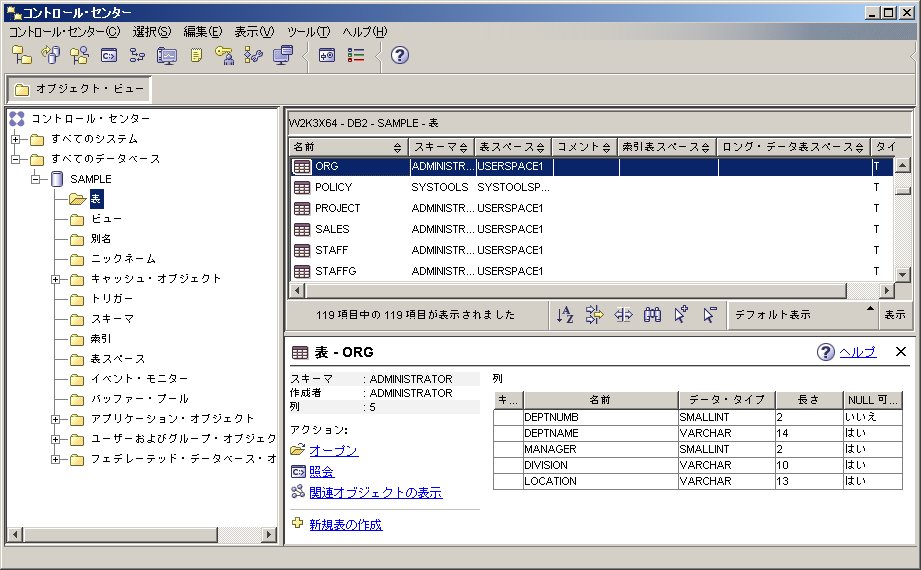Click table list horizontal scrollbar right arrow
Image resolution: width=921 pixels, height=570 pixels.
coord(887,290)
